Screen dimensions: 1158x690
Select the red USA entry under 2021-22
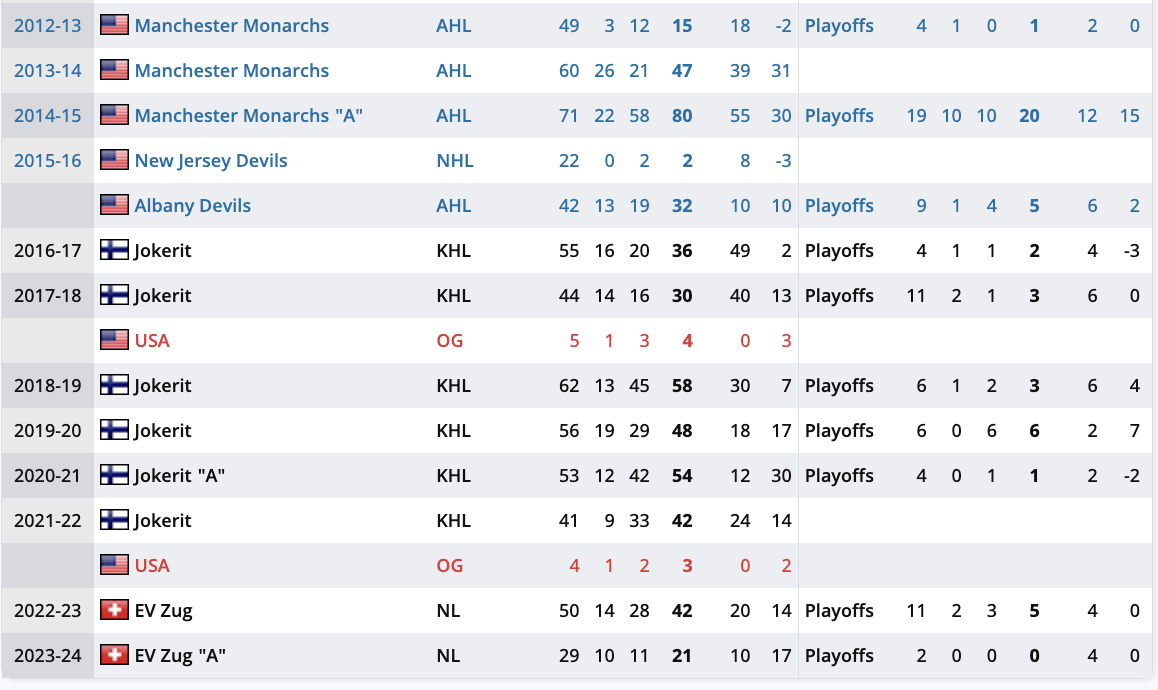(151, 566)
